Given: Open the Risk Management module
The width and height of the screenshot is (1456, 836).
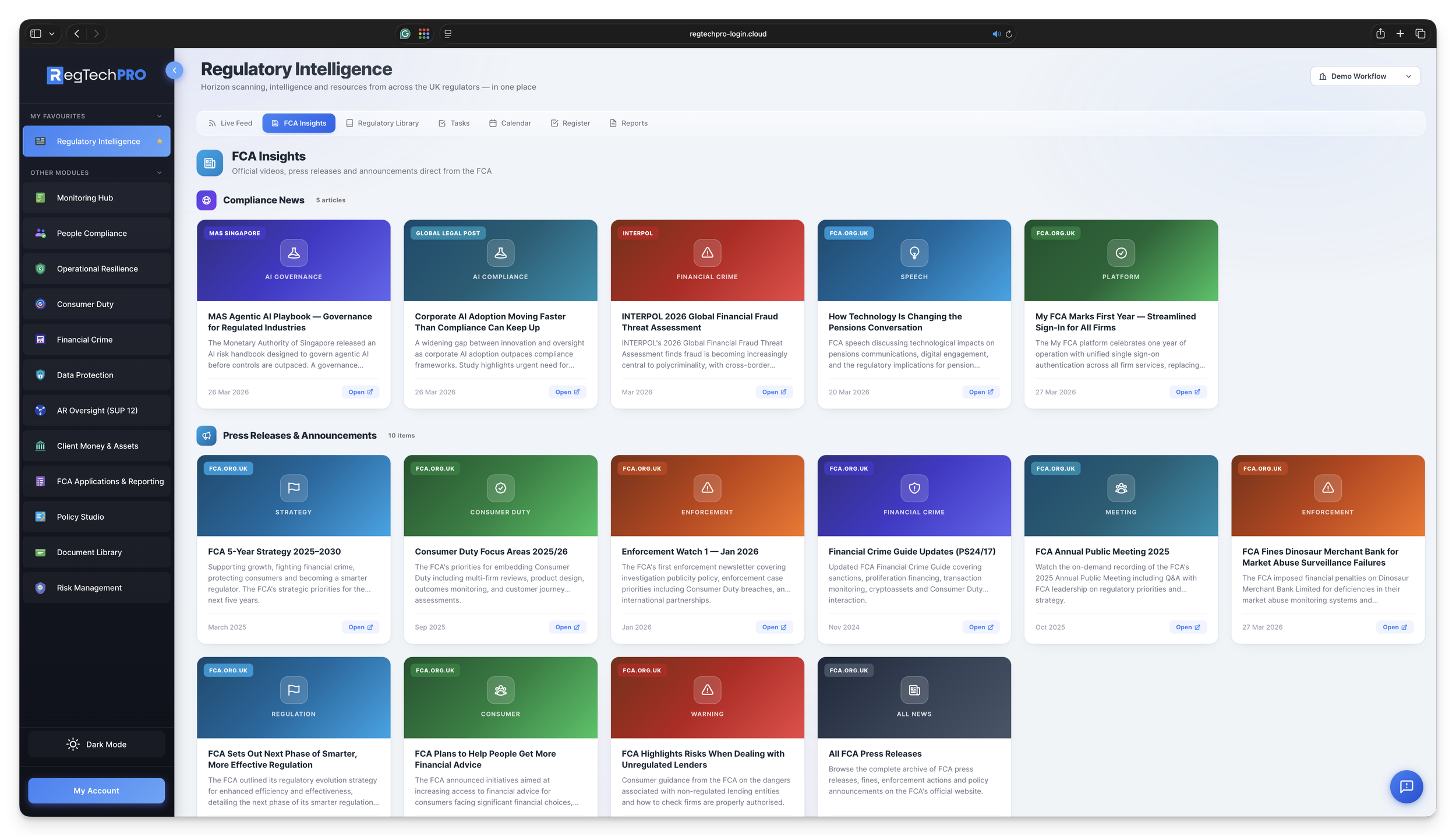Looking at the screenshot, I should pyautogui.click(x=96, y=588).
